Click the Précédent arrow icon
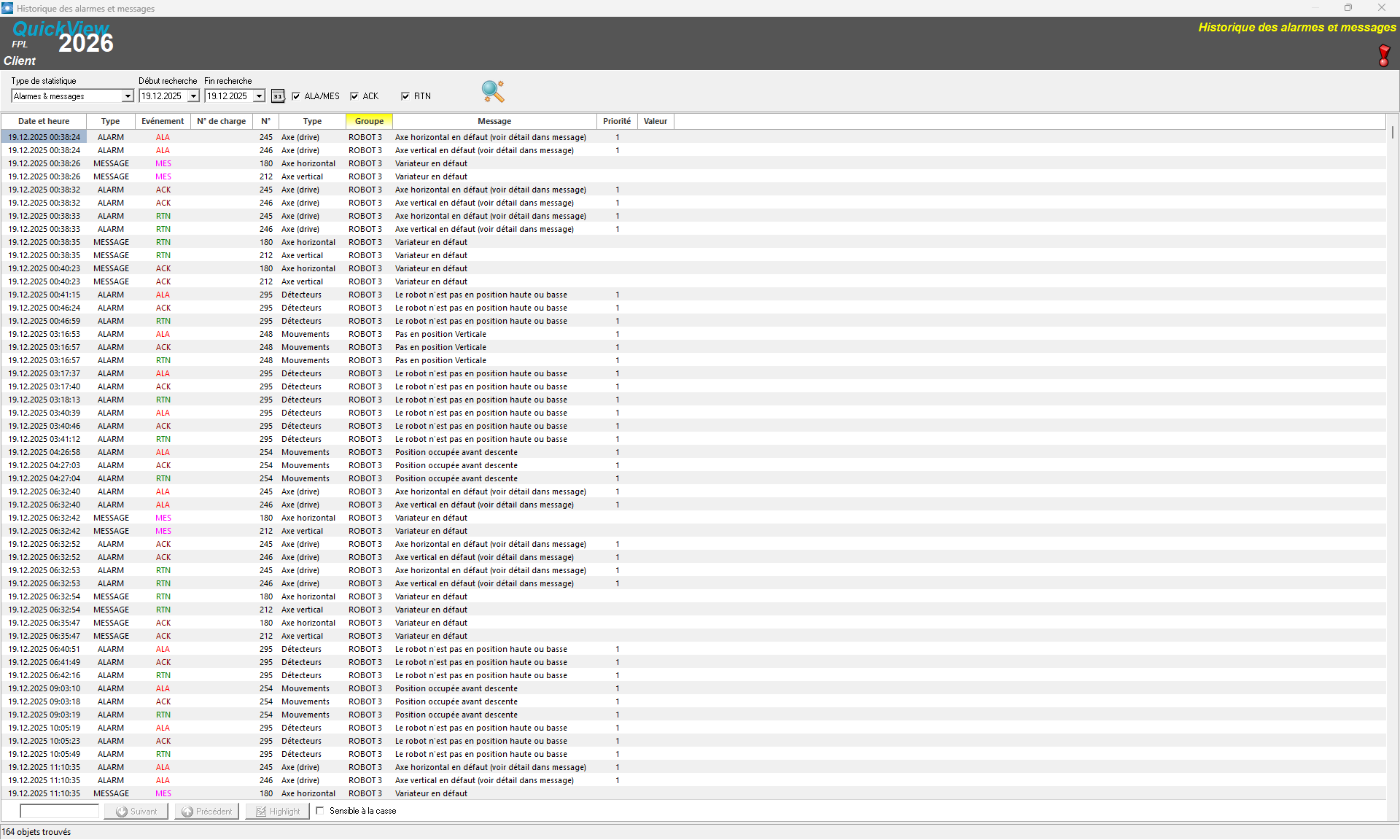Viewport: 1400px width, 840px height. (x=187, y=812)
